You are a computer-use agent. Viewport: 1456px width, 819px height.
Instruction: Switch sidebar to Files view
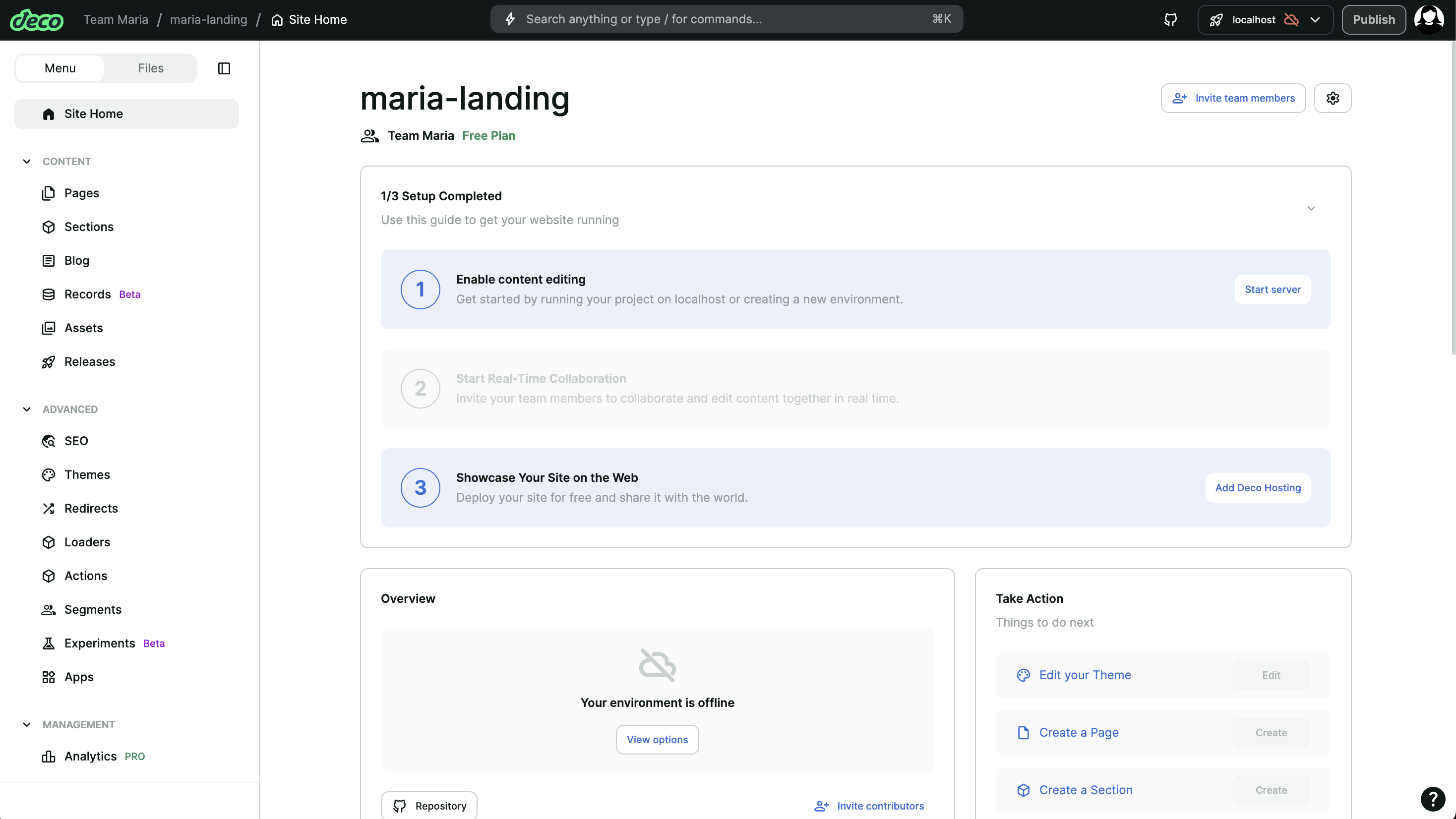(150, 68)
